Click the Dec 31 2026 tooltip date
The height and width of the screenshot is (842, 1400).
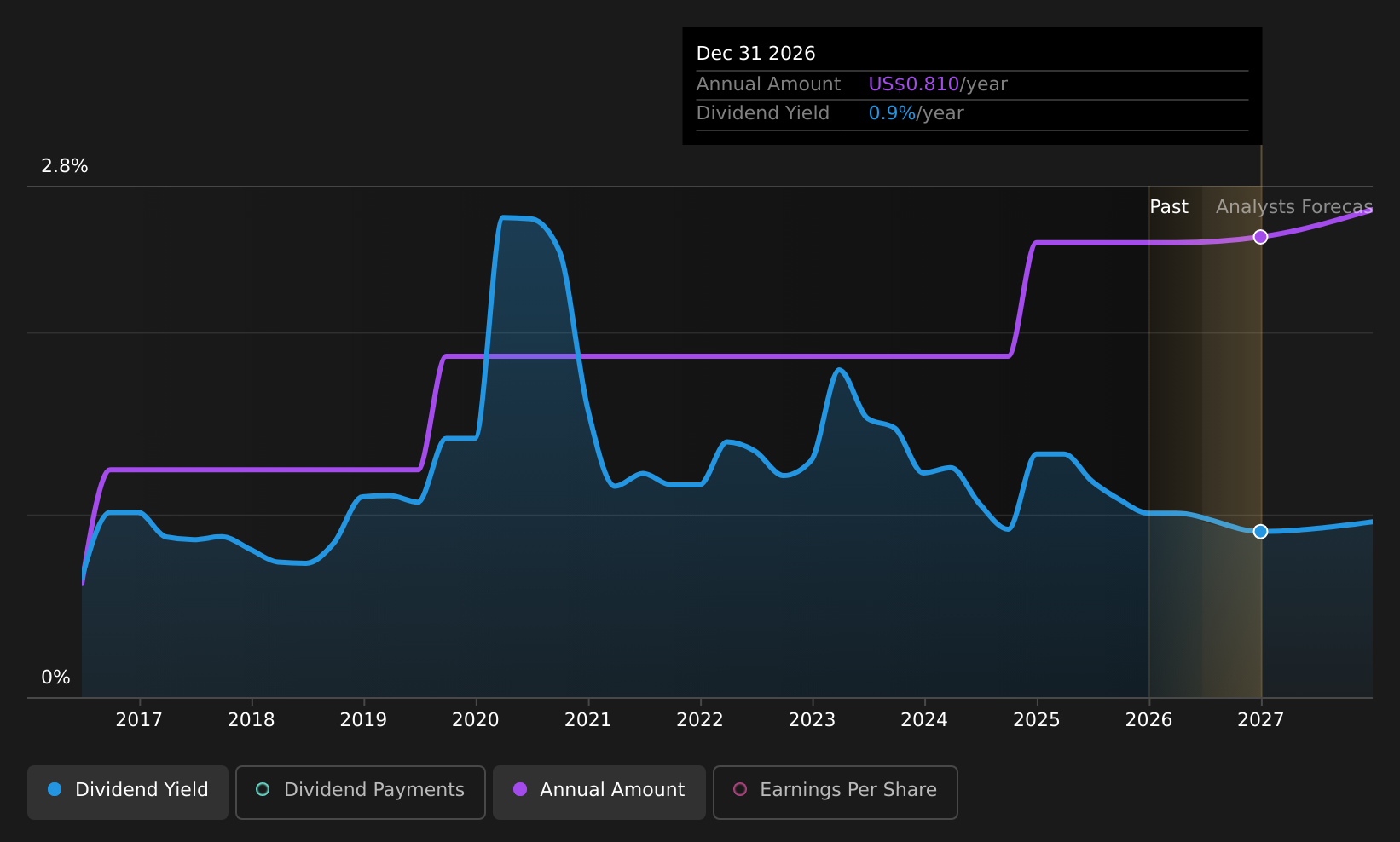[756, 54]
